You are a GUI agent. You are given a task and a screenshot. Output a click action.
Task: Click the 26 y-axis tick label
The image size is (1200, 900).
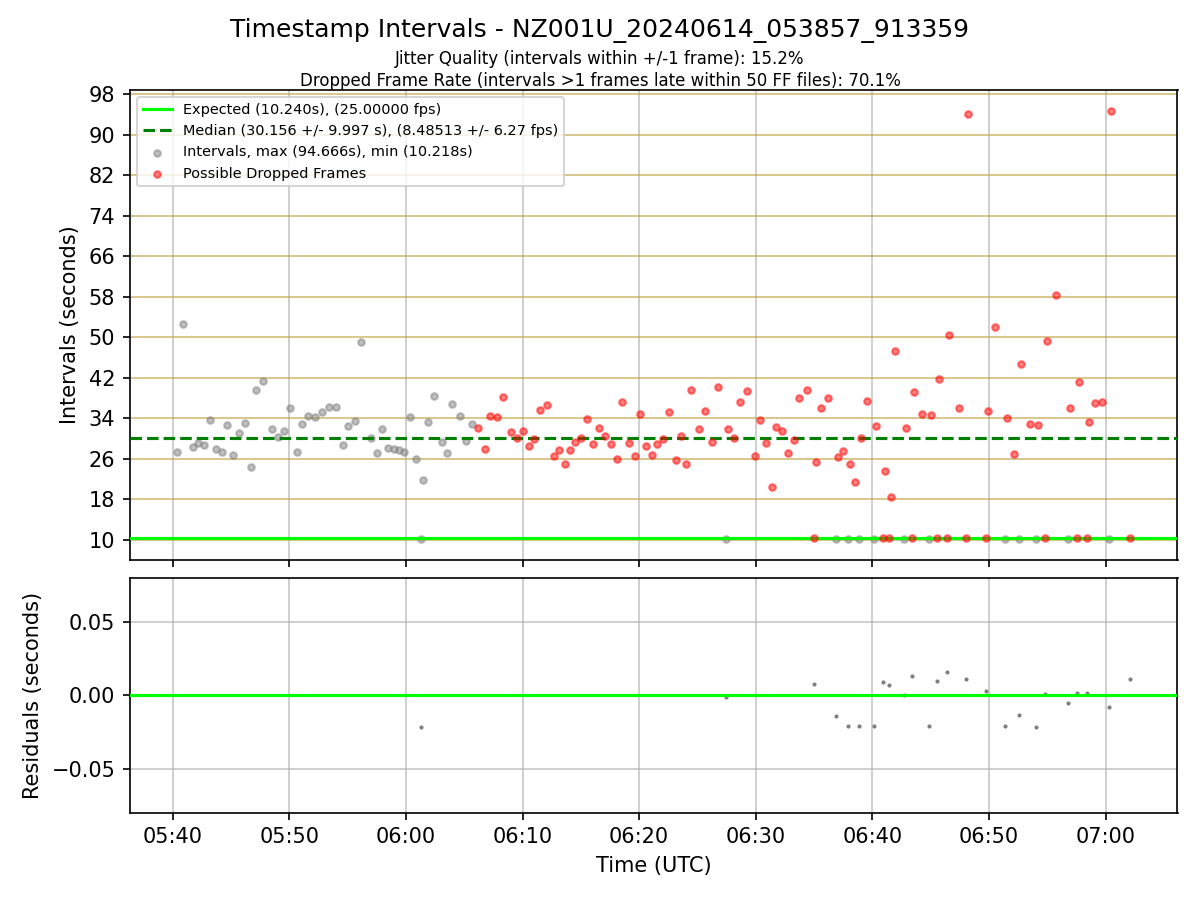[x=103, y=459]
